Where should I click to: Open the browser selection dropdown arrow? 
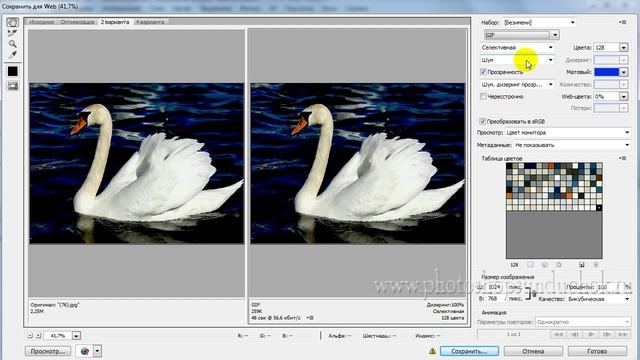click(97, 351)
